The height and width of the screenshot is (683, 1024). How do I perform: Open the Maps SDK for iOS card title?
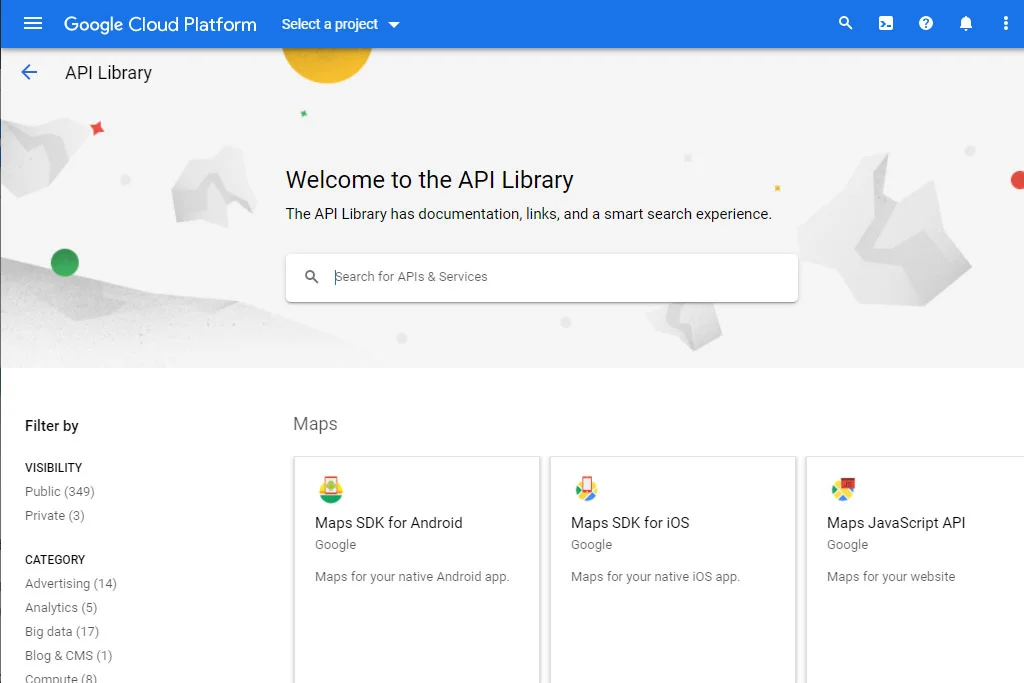tap(630, 522)
